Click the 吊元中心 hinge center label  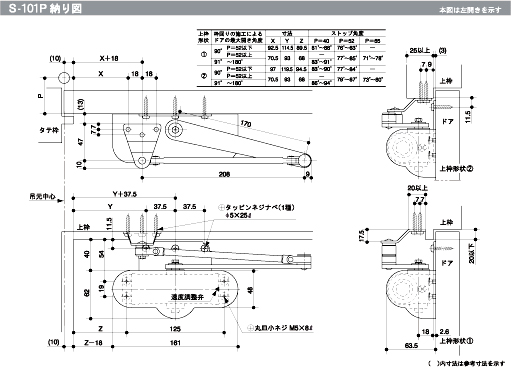pyautogui.click(x=42, y=197)
